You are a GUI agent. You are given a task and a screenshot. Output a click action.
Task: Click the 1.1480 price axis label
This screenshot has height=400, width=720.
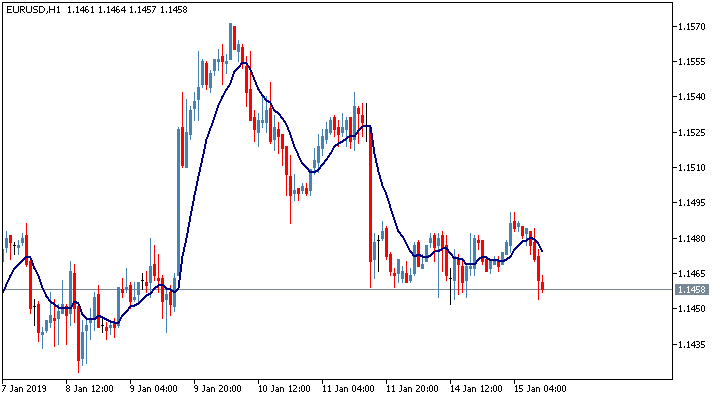point(692,238)
